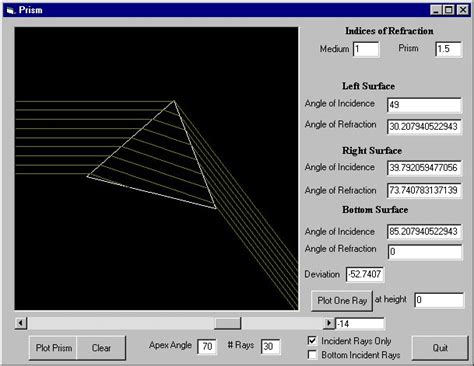Image resolution: width=474 pixels, height=366 pixels.
Task: Click the Deviation value field
Action: [x=365, y=274]
